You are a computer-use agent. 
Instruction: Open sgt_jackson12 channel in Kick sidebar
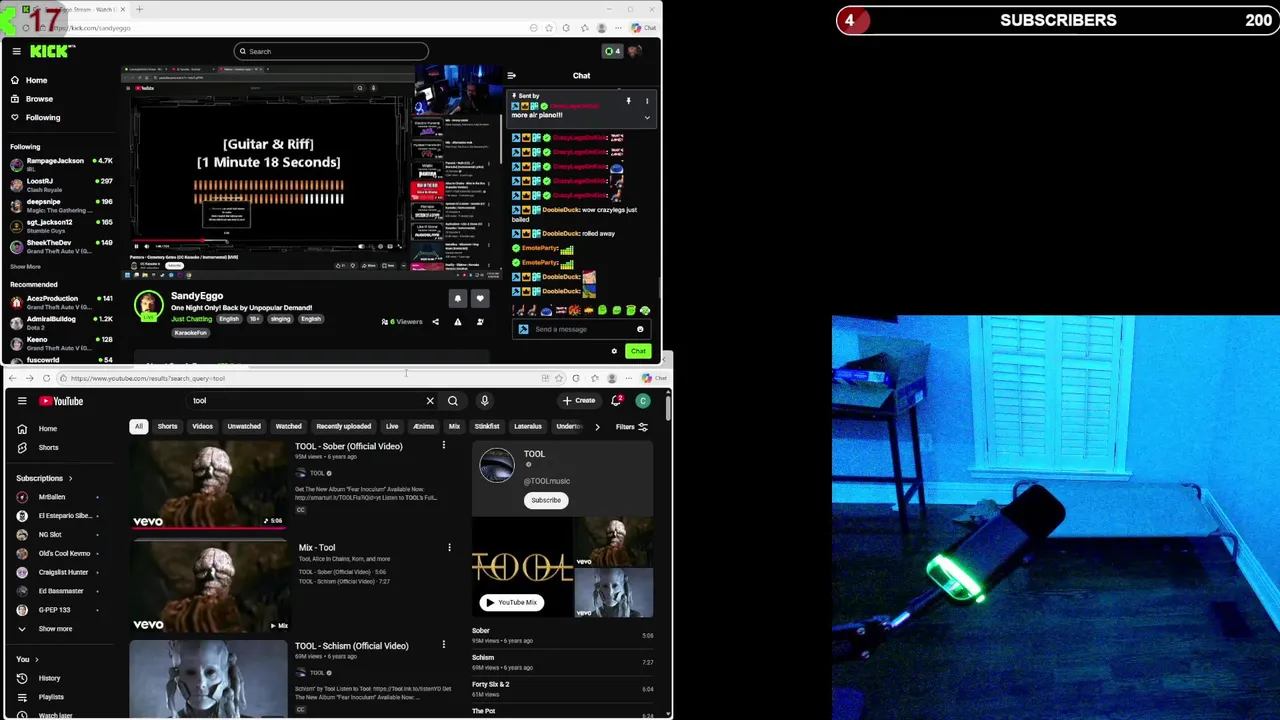point(62,226)
